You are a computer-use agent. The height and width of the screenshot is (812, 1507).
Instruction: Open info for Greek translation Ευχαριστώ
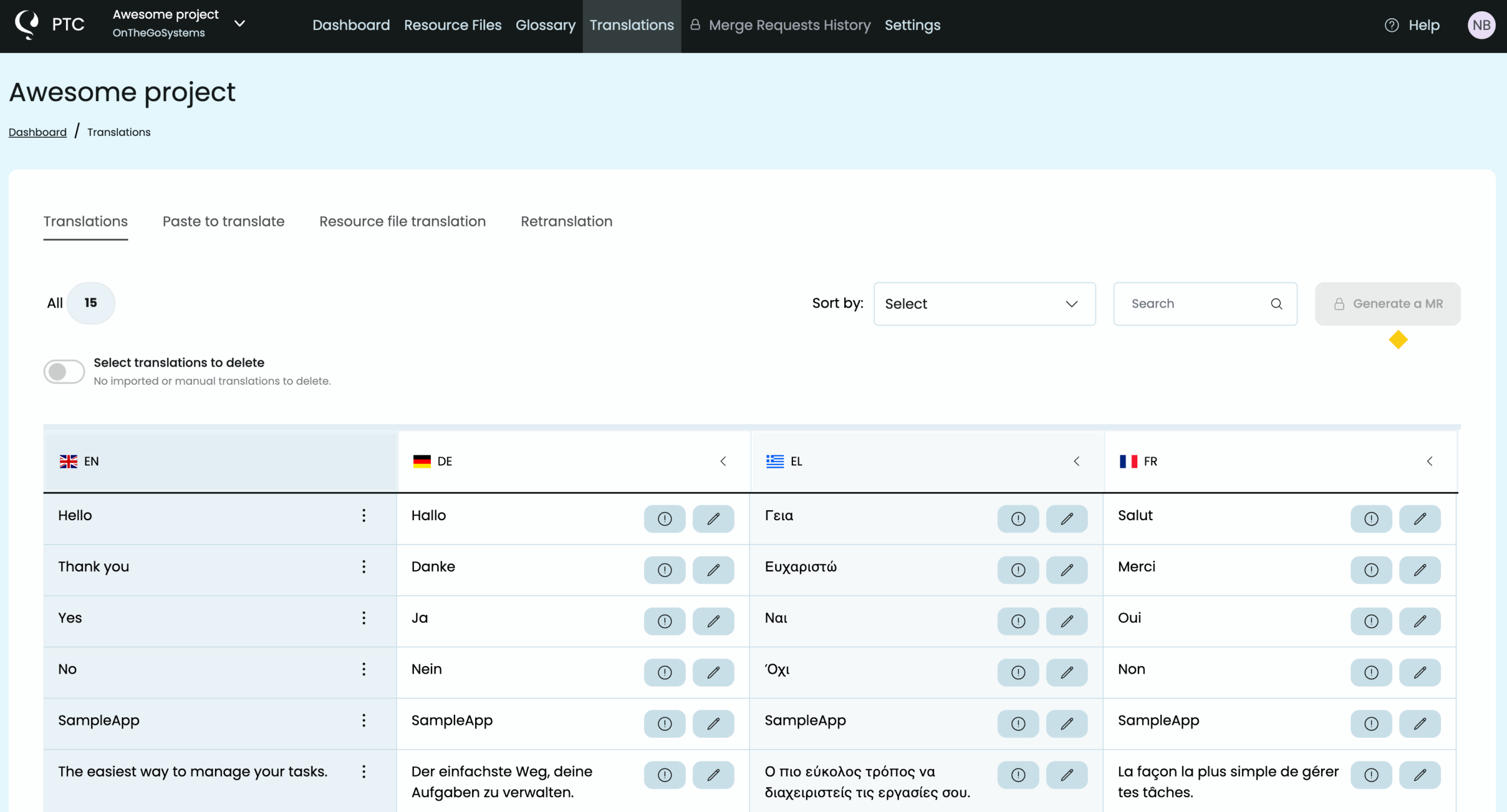coord(1018,570)
